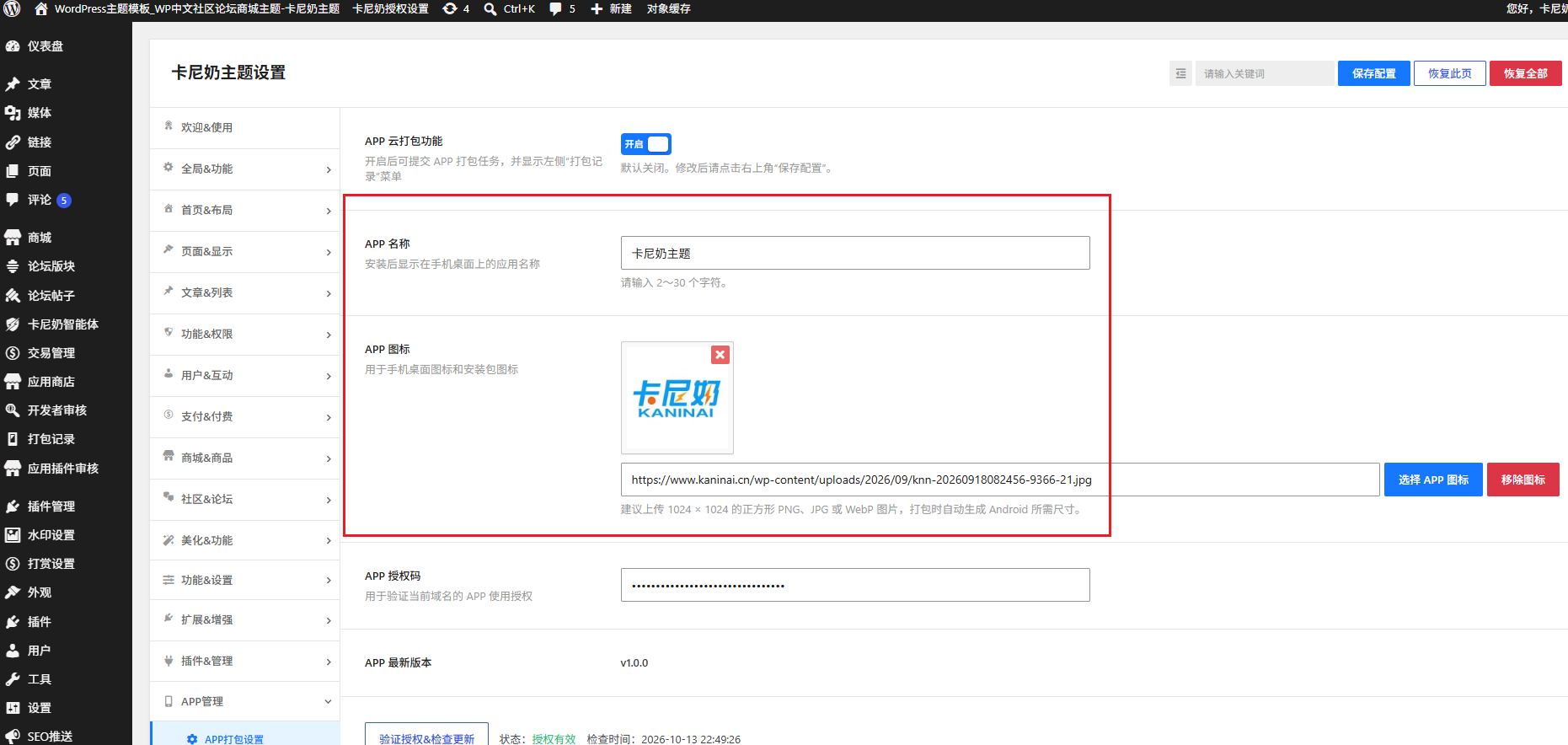1568x745 pixels.
Task: Expand the 文章&列表 section
Action: [x=245, y=293]
